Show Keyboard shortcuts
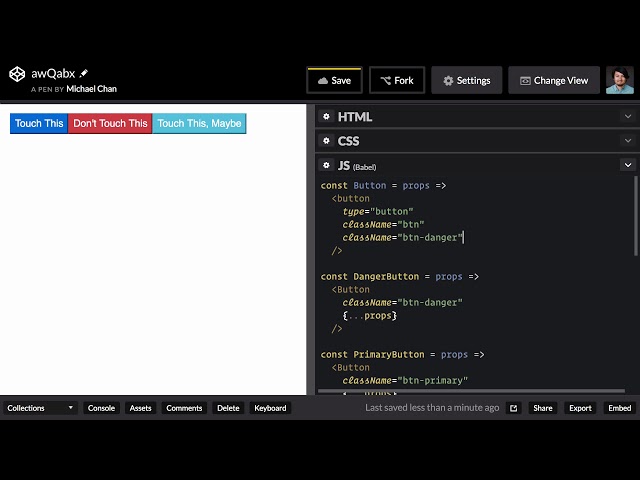Viewport: 640px width, 480px height. [270, 408]
